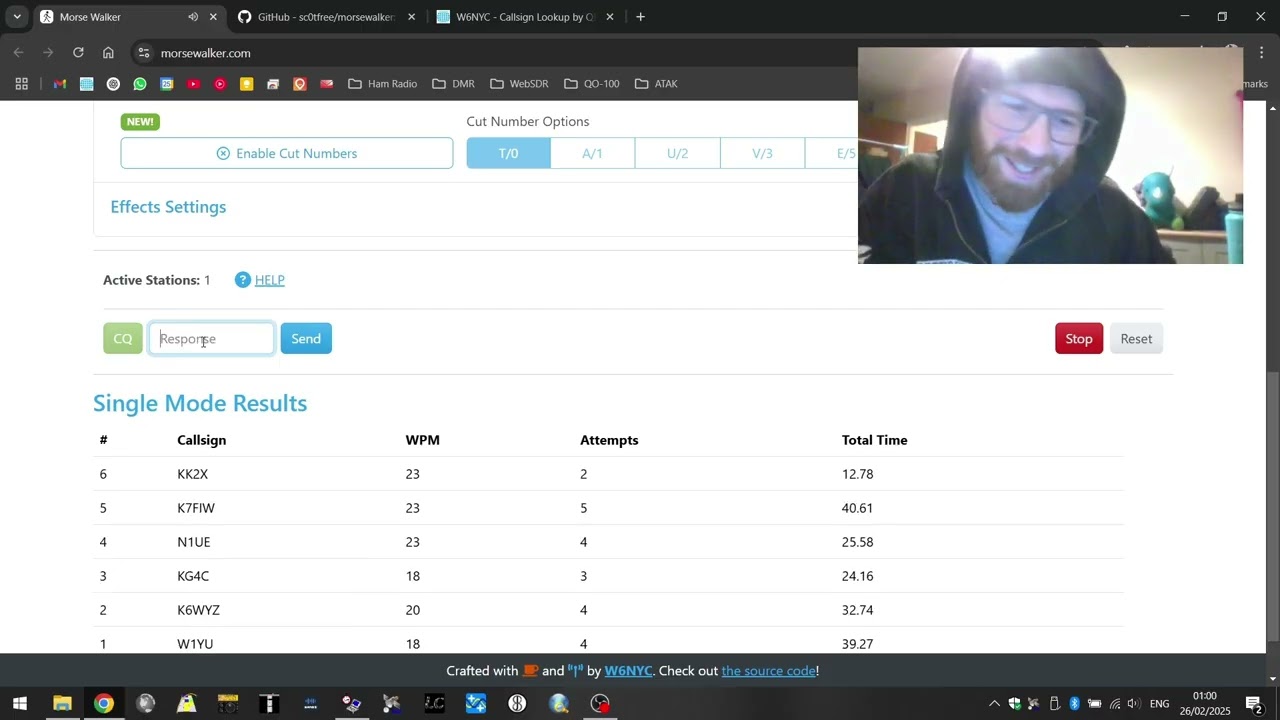The width and height of the screenshot is (1280, 720).
Task: Open the QO-100 bookmarks folder
Action: (593, 84)
